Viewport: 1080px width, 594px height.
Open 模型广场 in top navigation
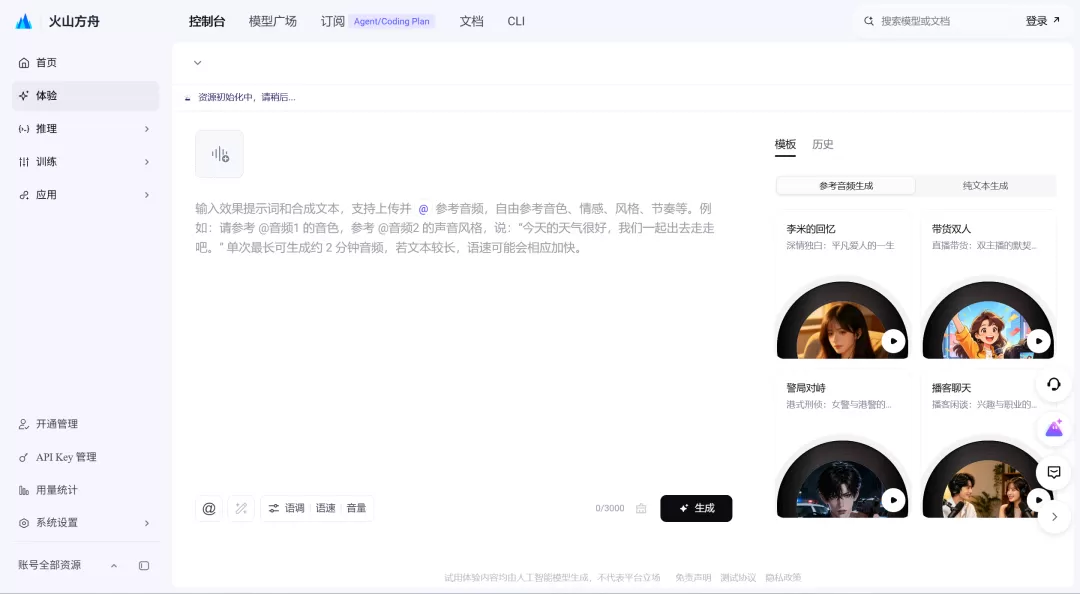click(273, 21)
